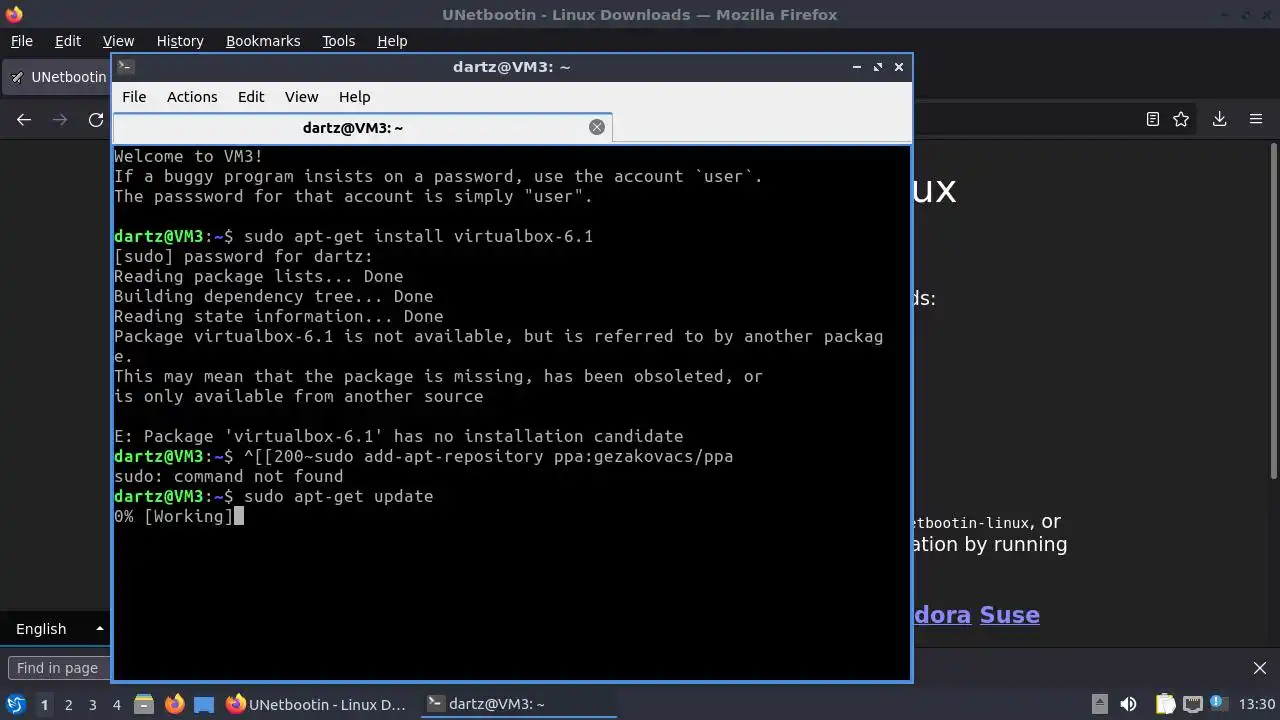Open terminal Edit menu

pos(251,97)
